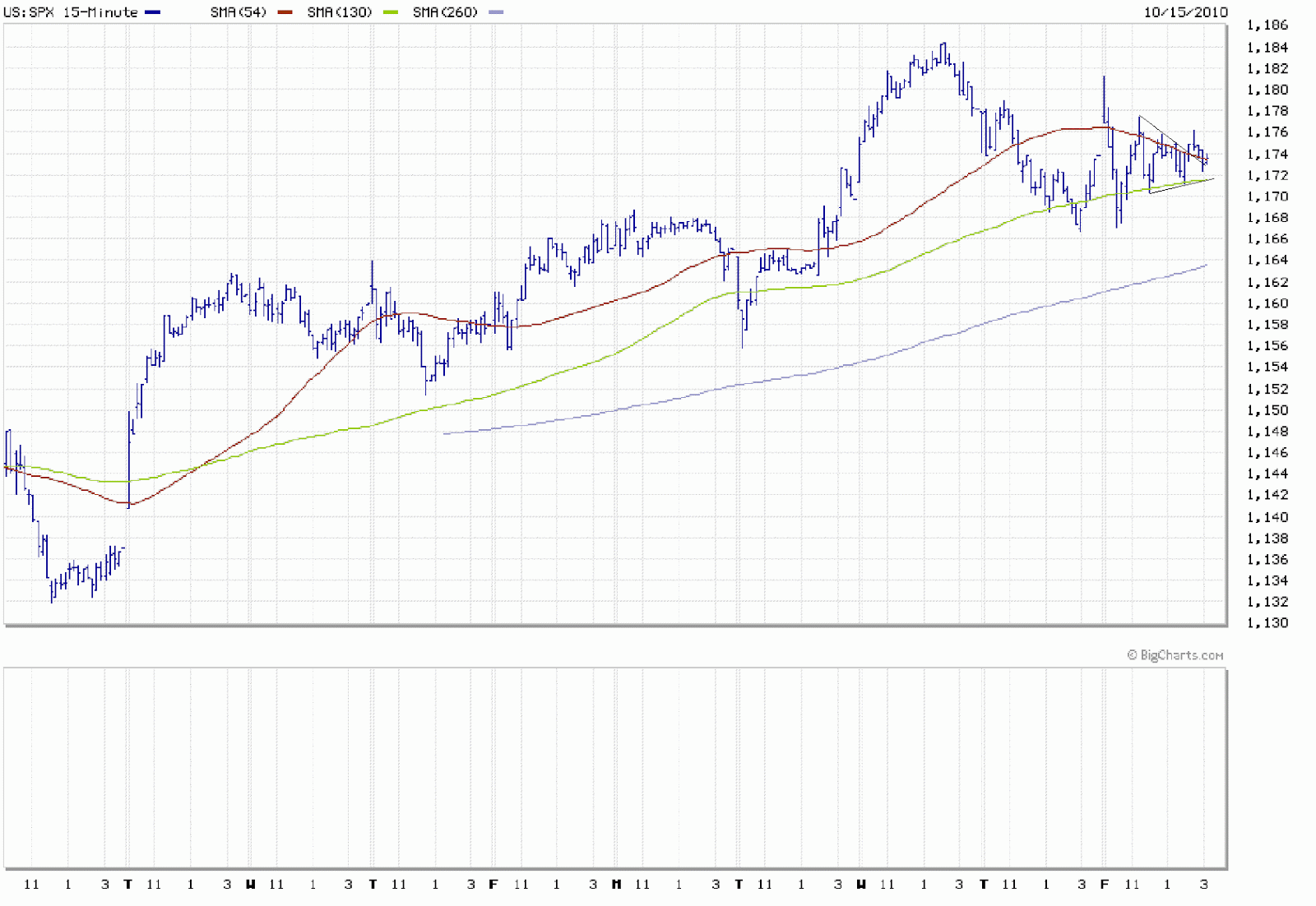
Task: Click the 1,148 price axis label
Action: tap(1267, 432)
